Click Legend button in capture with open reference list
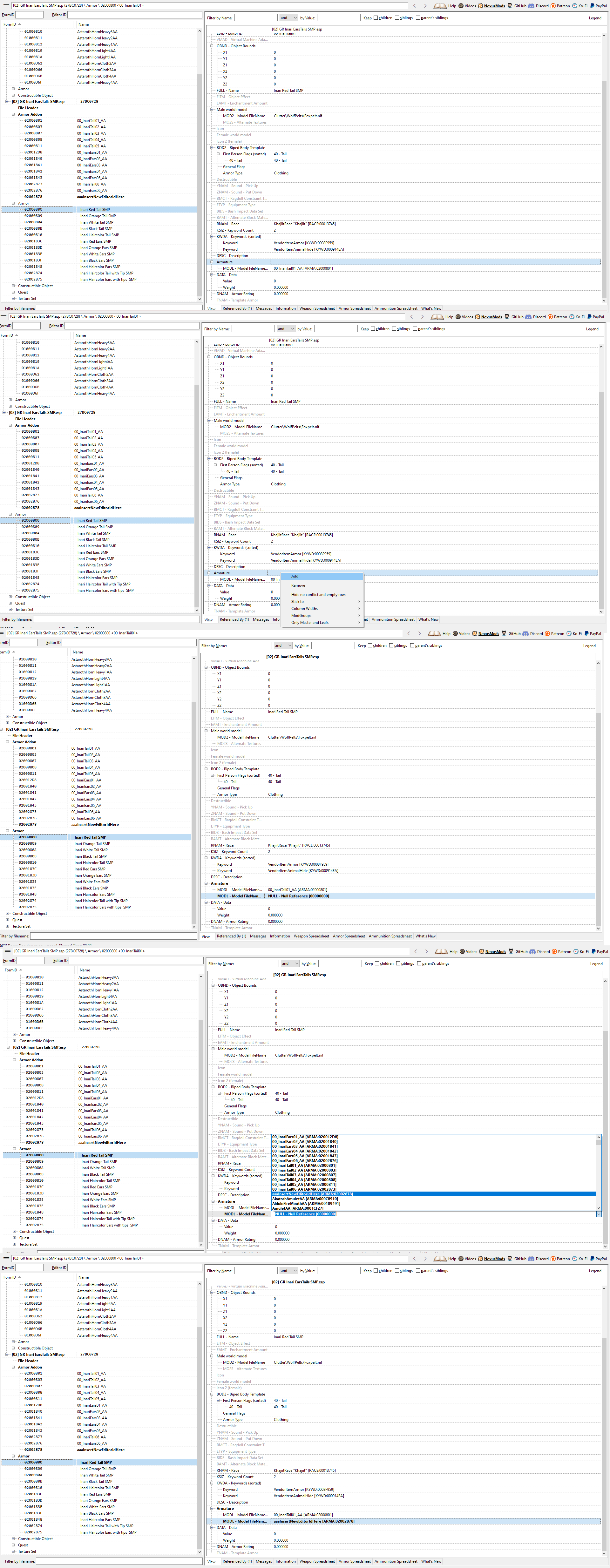This screenshot has height=1568, width=610. (x=596, y=963)
